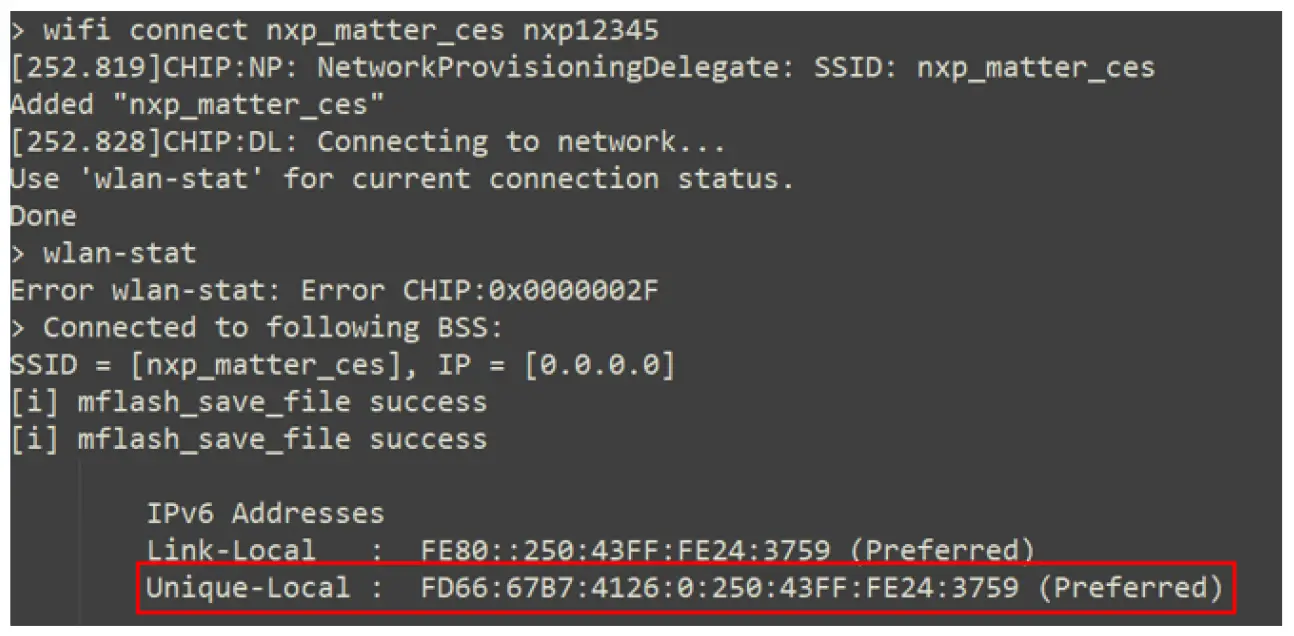Click the 'Done' output line
Image resolution: width=1294 pixels, height=636 pixels.
tap(43, 216)
